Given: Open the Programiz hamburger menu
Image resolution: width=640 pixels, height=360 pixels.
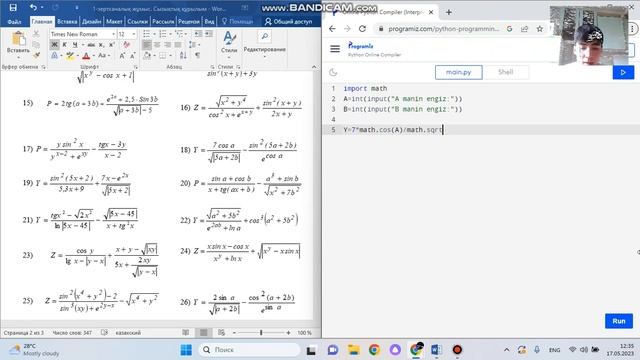Looking at the screenshot, I should (335, 49).
